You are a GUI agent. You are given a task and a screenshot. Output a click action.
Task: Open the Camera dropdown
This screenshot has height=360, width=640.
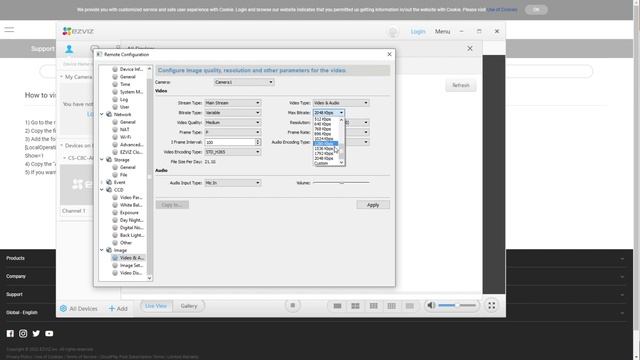(244, 82)
